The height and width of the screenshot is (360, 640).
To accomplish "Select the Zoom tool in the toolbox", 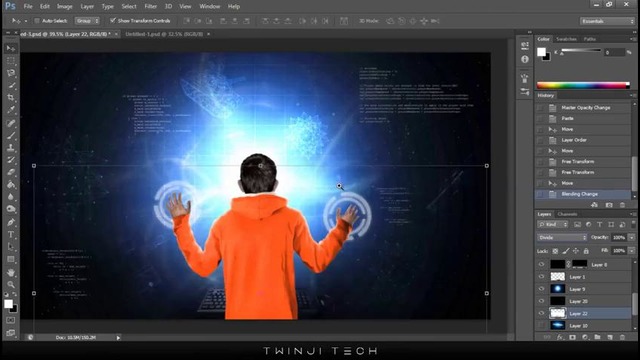I will [x=11, y=284].
